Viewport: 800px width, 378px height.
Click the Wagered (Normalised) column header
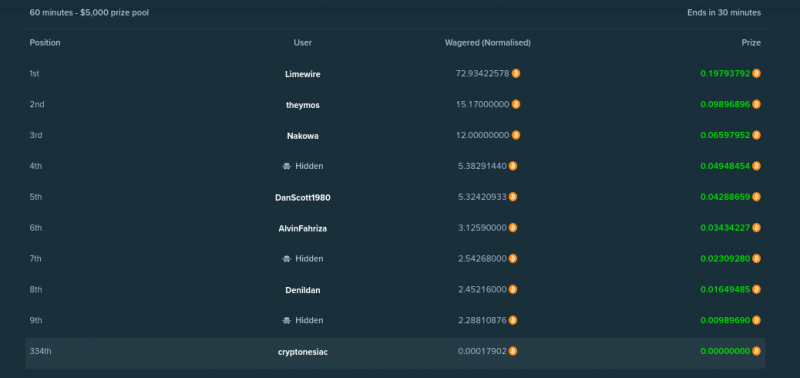488,43
